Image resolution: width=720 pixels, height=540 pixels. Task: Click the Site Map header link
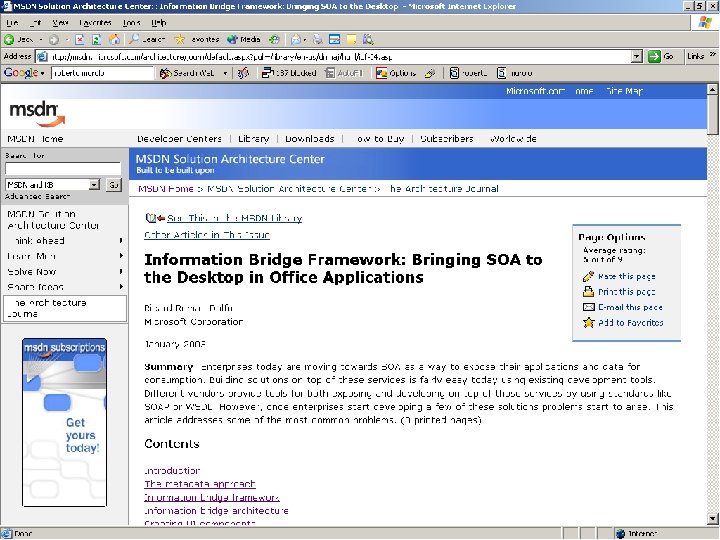[624, 91]
